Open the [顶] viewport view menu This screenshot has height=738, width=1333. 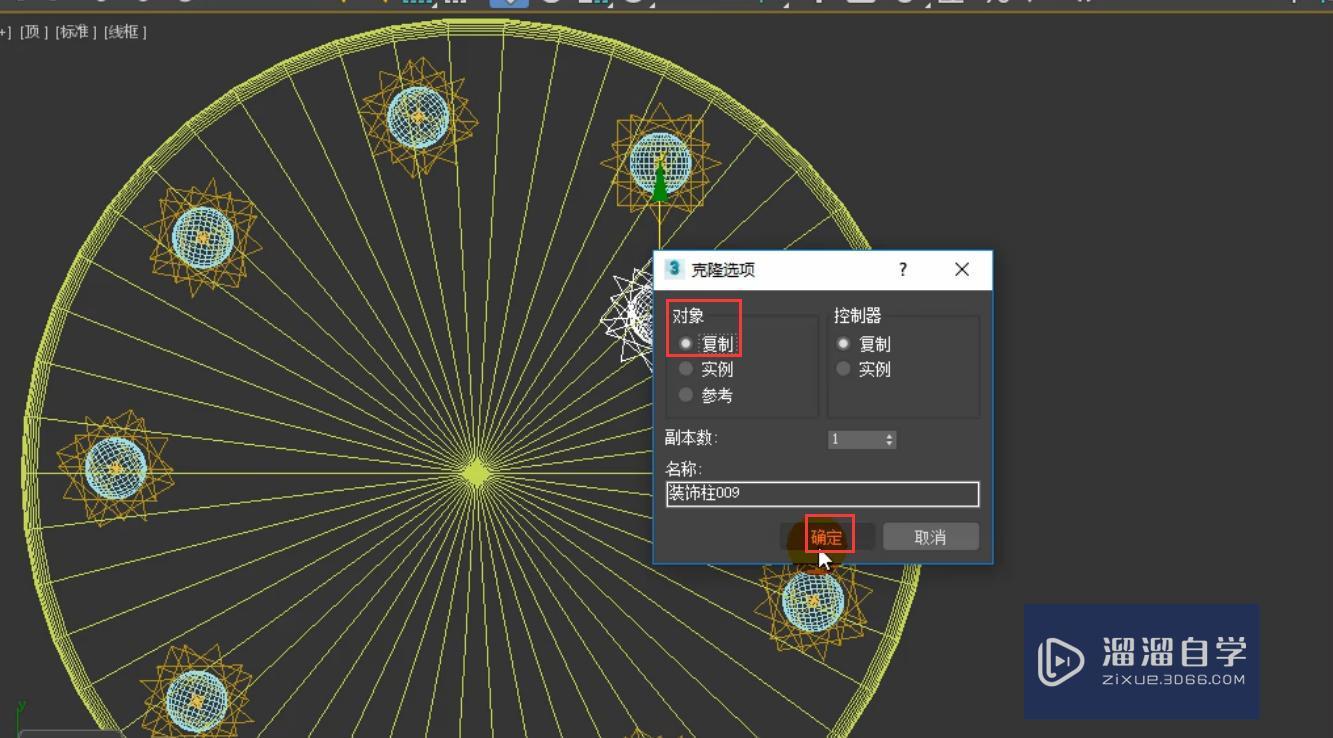(x=35, y=32)
